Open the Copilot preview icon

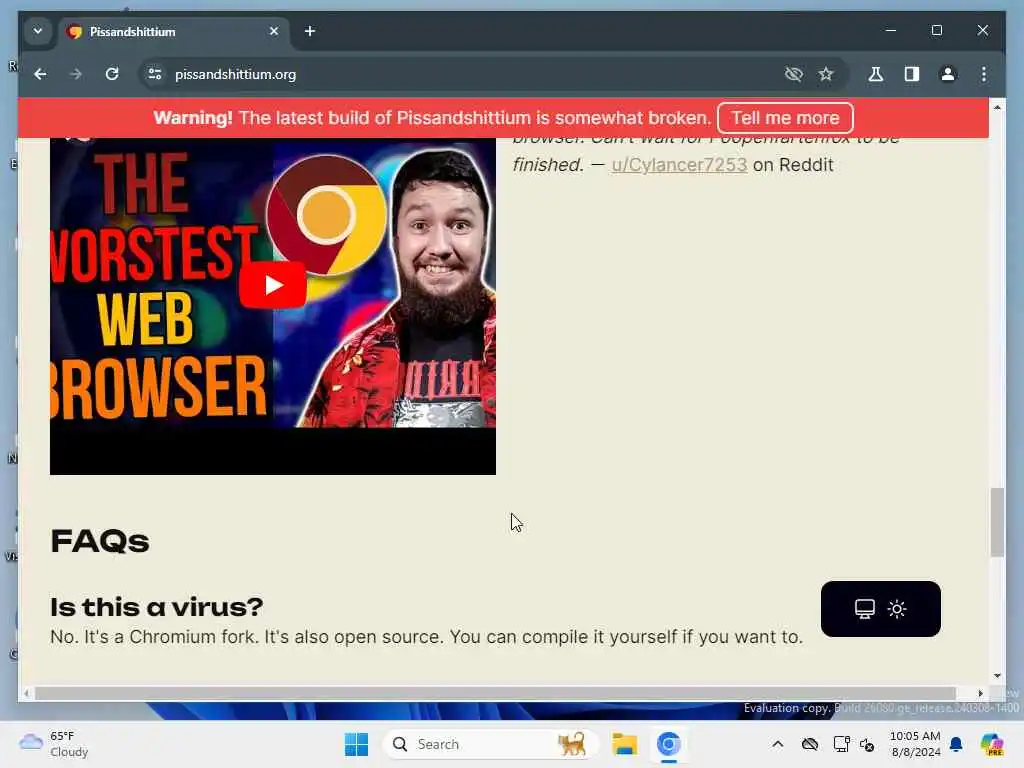click(x=992, y=744)
